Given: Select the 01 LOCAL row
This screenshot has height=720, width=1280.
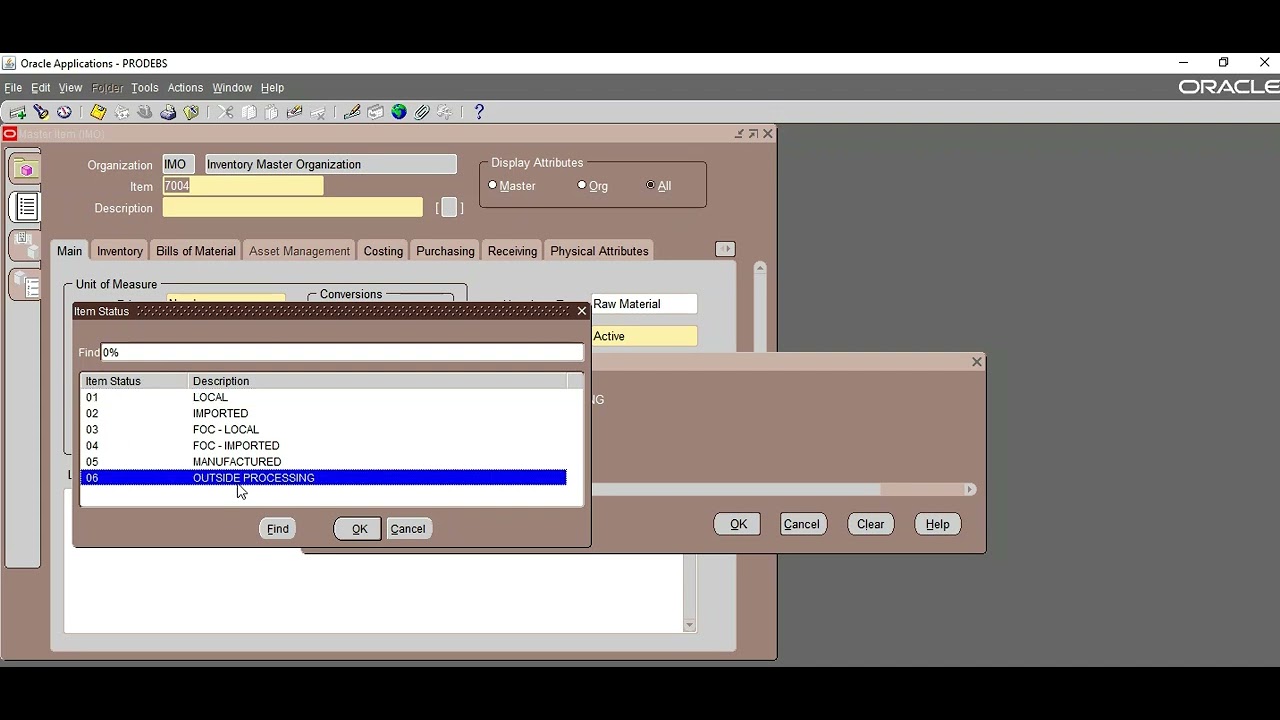Looking at the screenshot, I should pyautogui.click(x=323, y=397).
